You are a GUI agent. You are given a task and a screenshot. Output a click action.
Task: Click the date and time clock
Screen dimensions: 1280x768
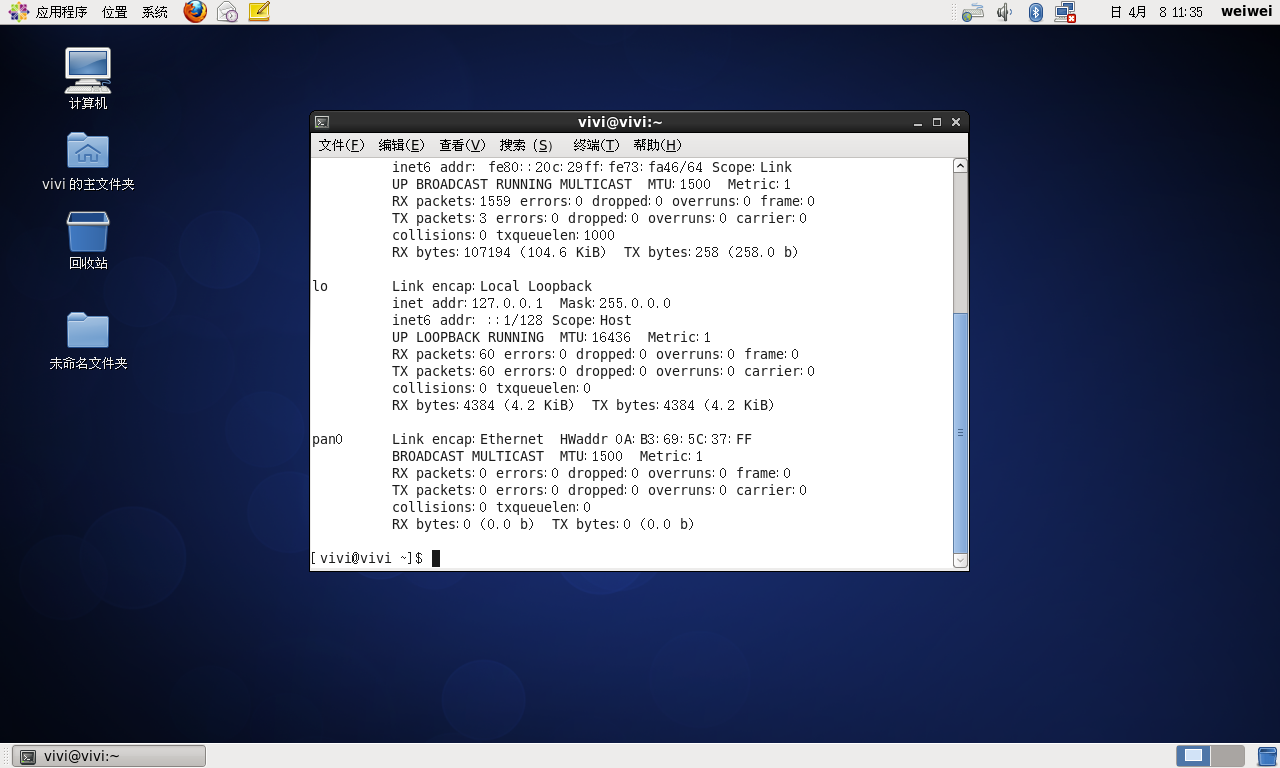[x=1155, y=12]
